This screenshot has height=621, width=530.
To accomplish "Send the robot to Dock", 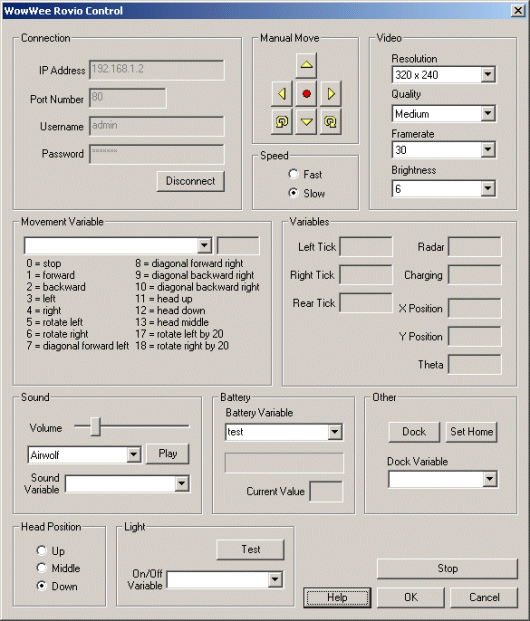I will click(x=414, y=432).
